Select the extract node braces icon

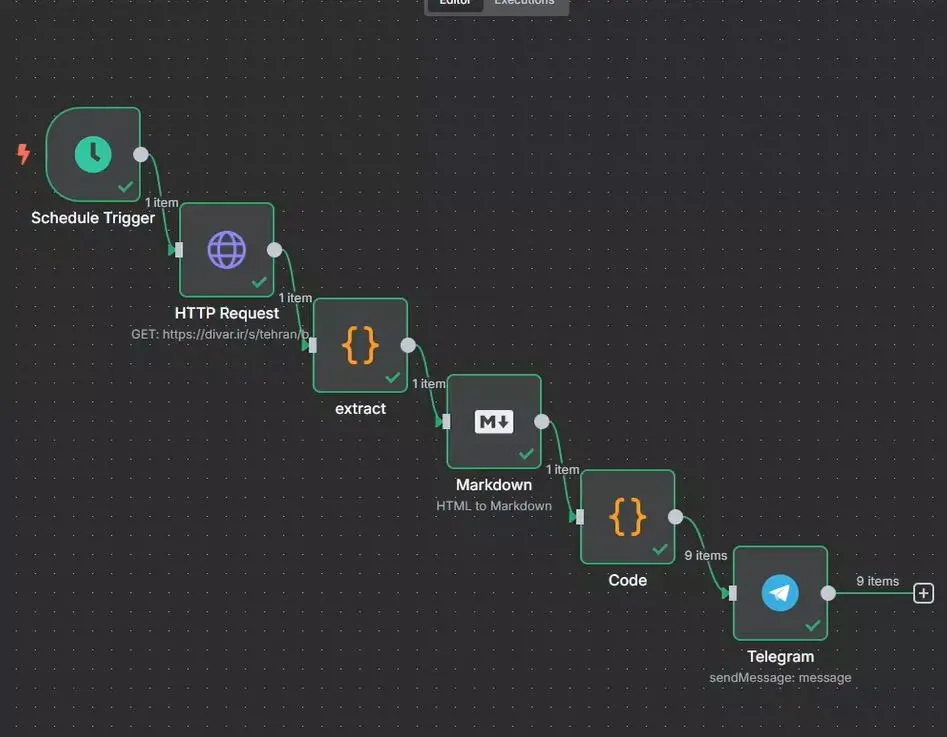[360, 345]
